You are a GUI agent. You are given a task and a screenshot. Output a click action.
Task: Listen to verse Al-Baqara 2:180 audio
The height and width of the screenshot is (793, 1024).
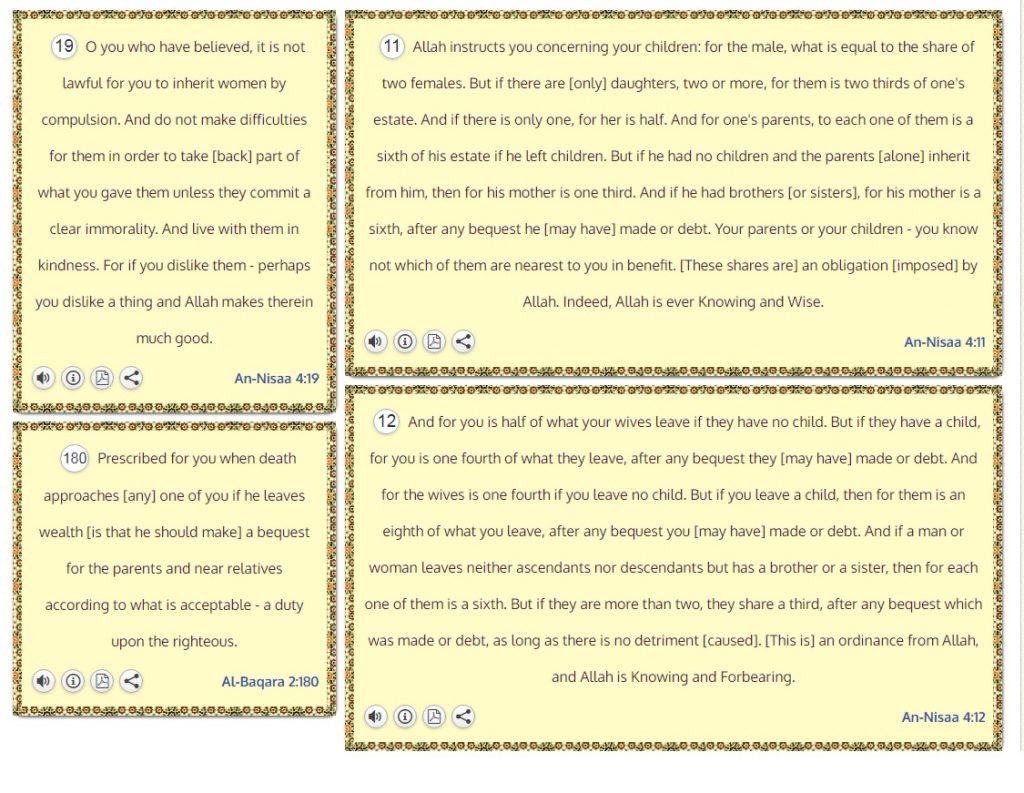43,681
